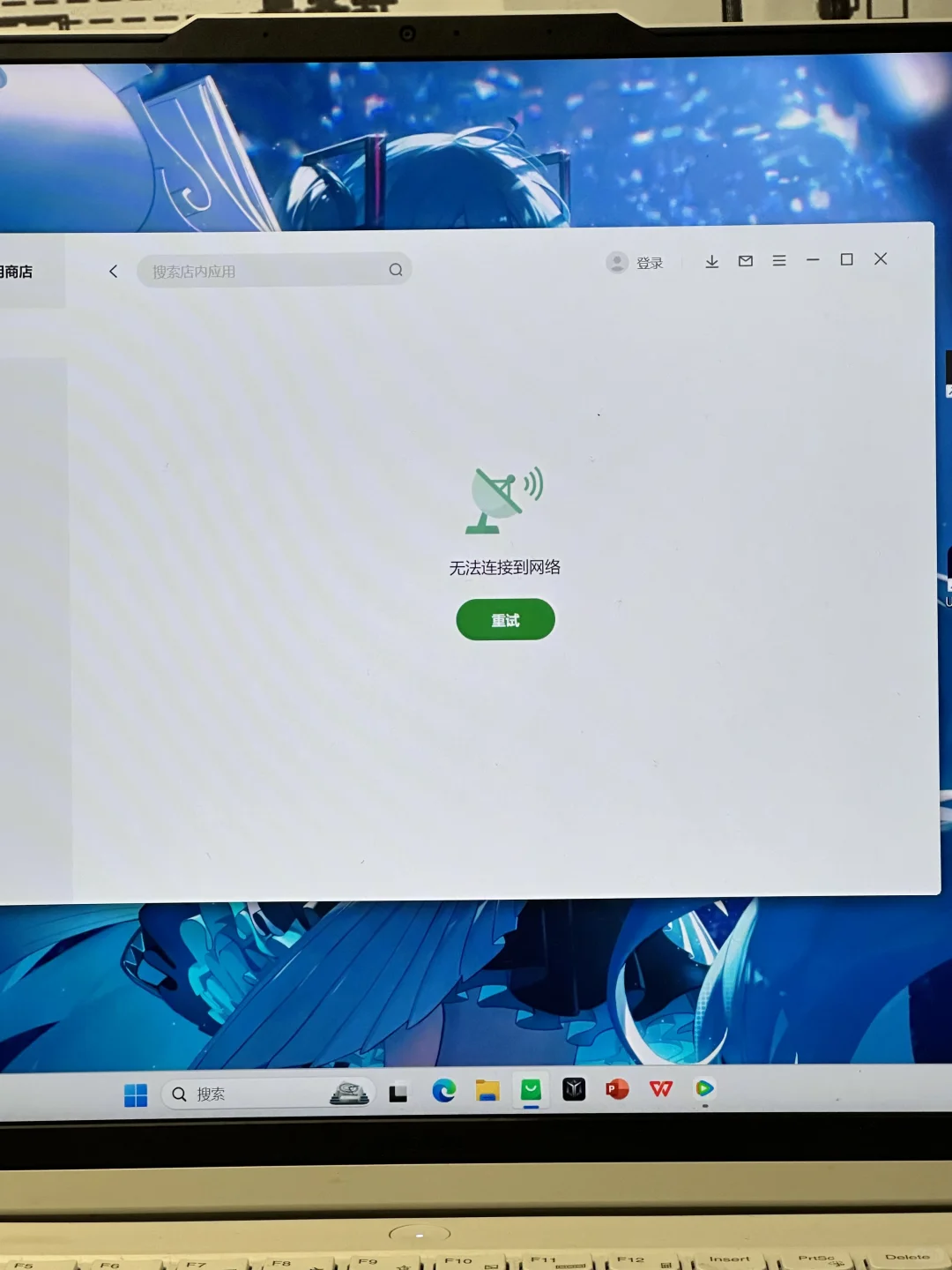Click the taskbar 搜索 search box
Viewport: 952px width, 1270px height.
click(268, 1094)
